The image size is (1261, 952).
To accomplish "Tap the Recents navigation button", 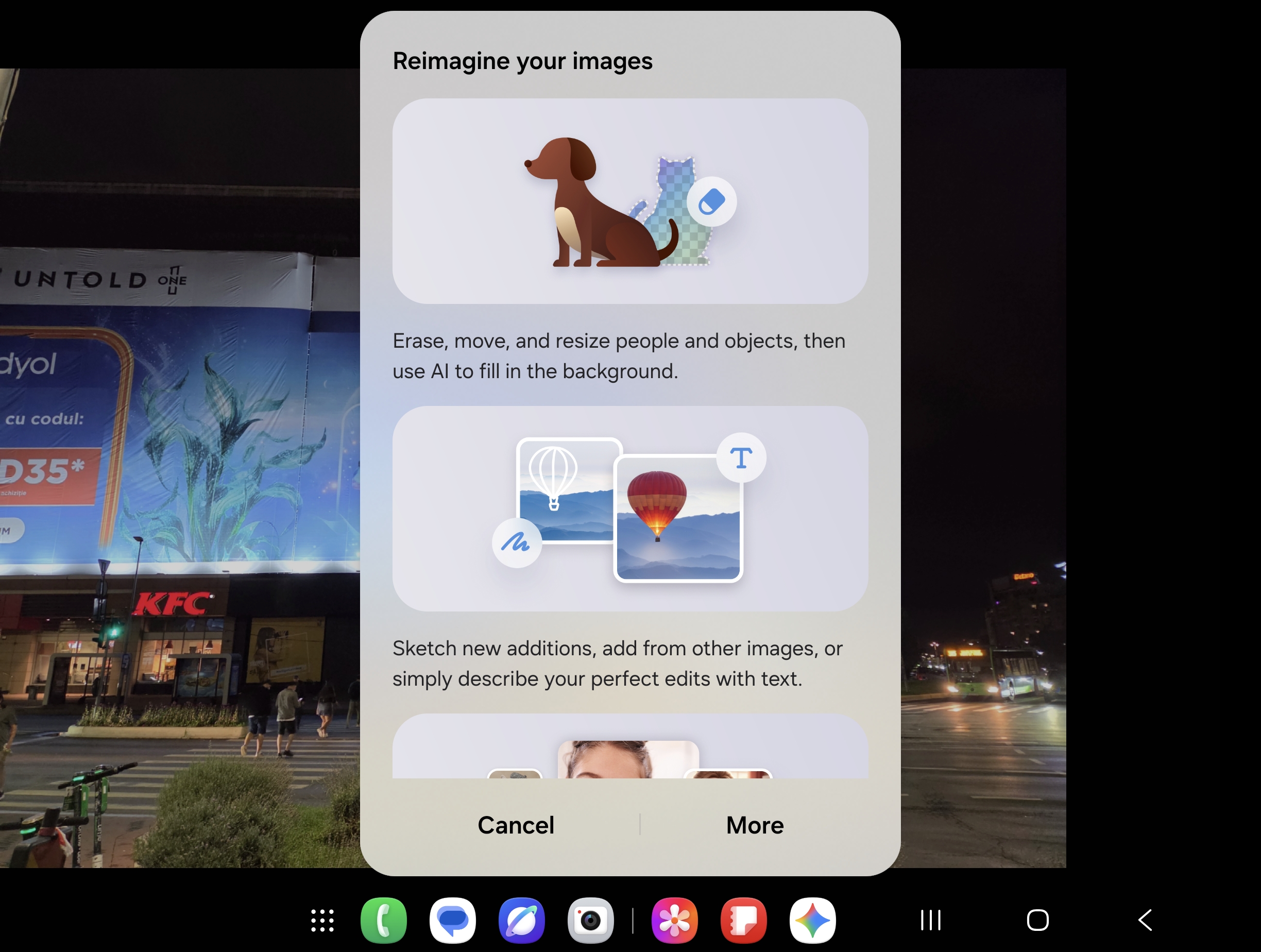I will [x=930, y=920].
